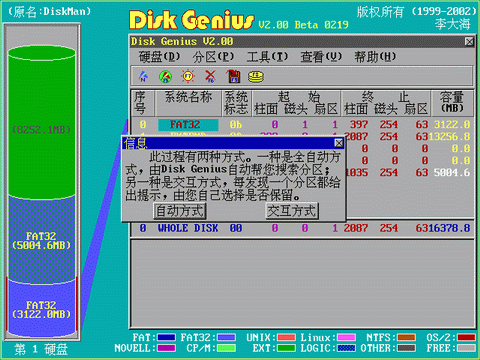This screenshot has height=360, width=480.
Task: Click the yellow stacked disks icon
Action: (x=256, y=77)
